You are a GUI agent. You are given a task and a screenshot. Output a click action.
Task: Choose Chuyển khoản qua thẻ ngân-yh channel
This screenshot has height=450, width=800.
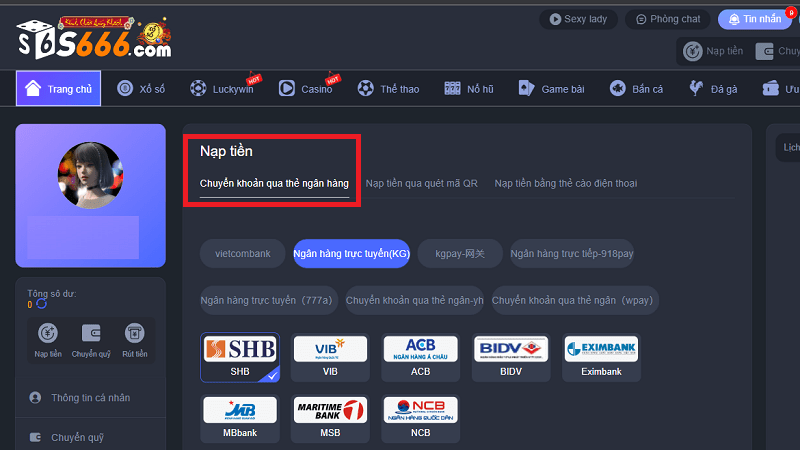414,300
